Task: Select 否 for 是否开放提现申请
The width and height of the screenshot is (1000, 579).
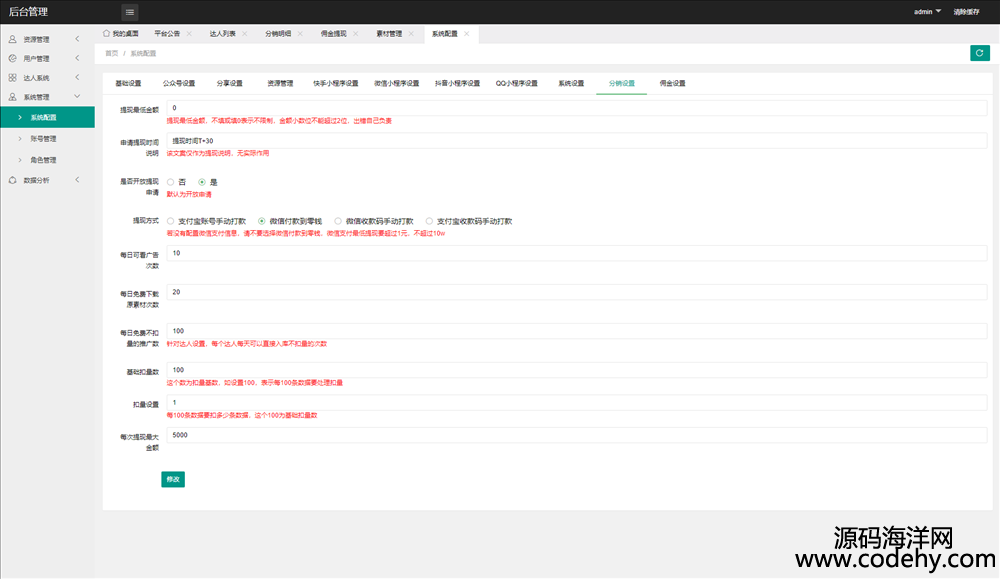Action: pos(170,182)
